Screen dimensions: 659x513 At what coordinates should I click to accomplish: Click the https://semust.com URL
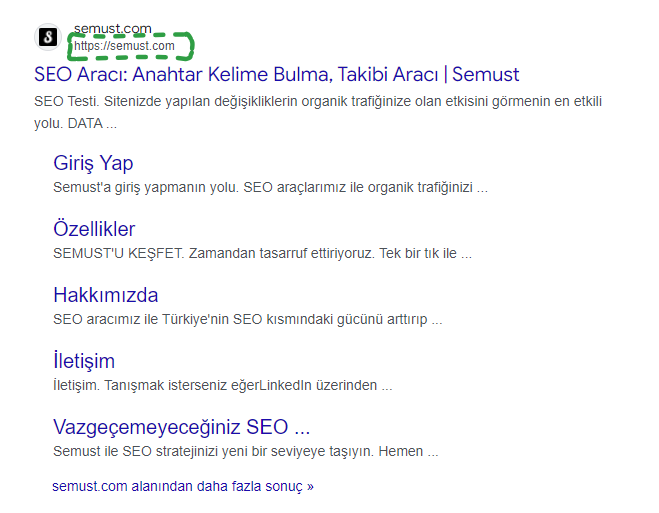(124, 46)
